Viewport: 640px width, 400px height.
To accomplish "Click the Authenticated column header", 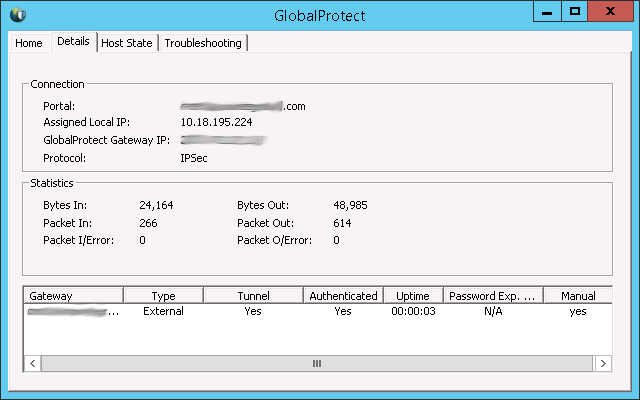I will [x=343, y=296].
